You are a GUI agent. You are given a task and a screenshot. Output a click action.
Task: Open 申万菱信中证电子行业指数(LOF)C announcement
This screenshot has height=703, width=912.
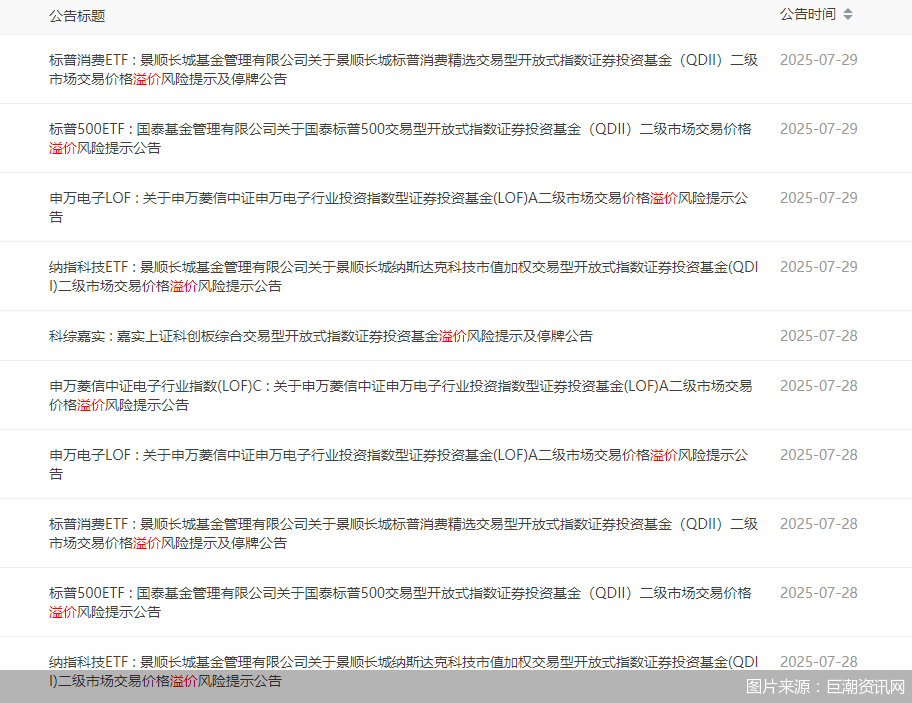[x=401, y=395]
